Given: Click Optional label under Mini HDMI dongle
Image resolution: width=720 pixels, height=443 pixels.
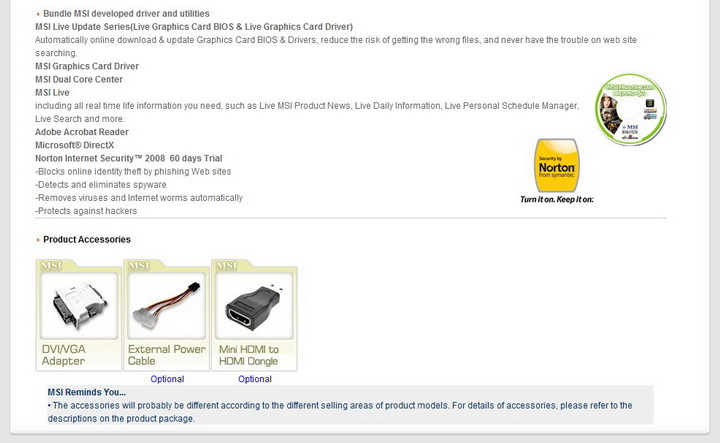Looking at the screenshot, I should pos(255,379).
